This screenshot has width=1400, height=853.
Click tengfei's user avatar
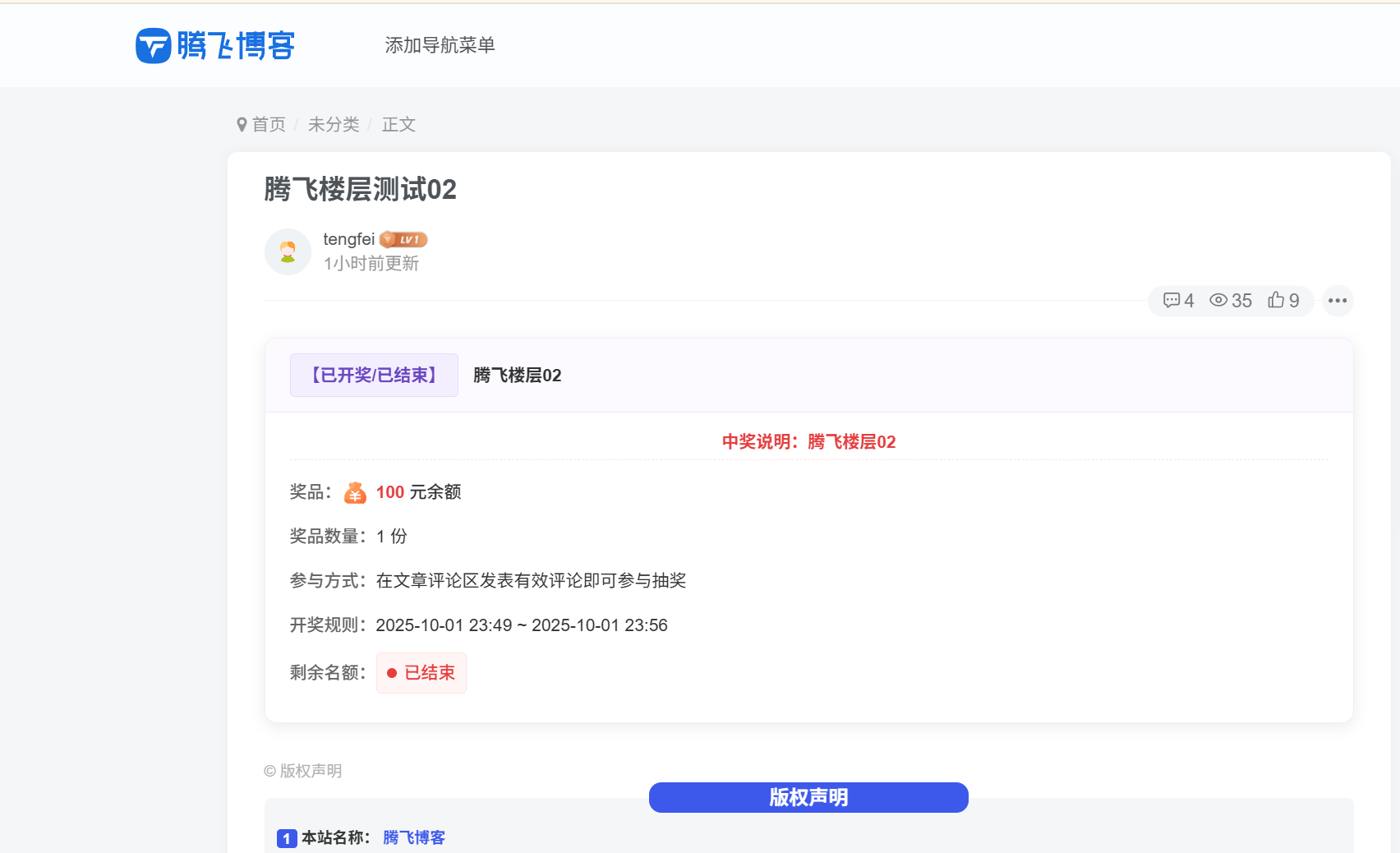click(288, 251)
